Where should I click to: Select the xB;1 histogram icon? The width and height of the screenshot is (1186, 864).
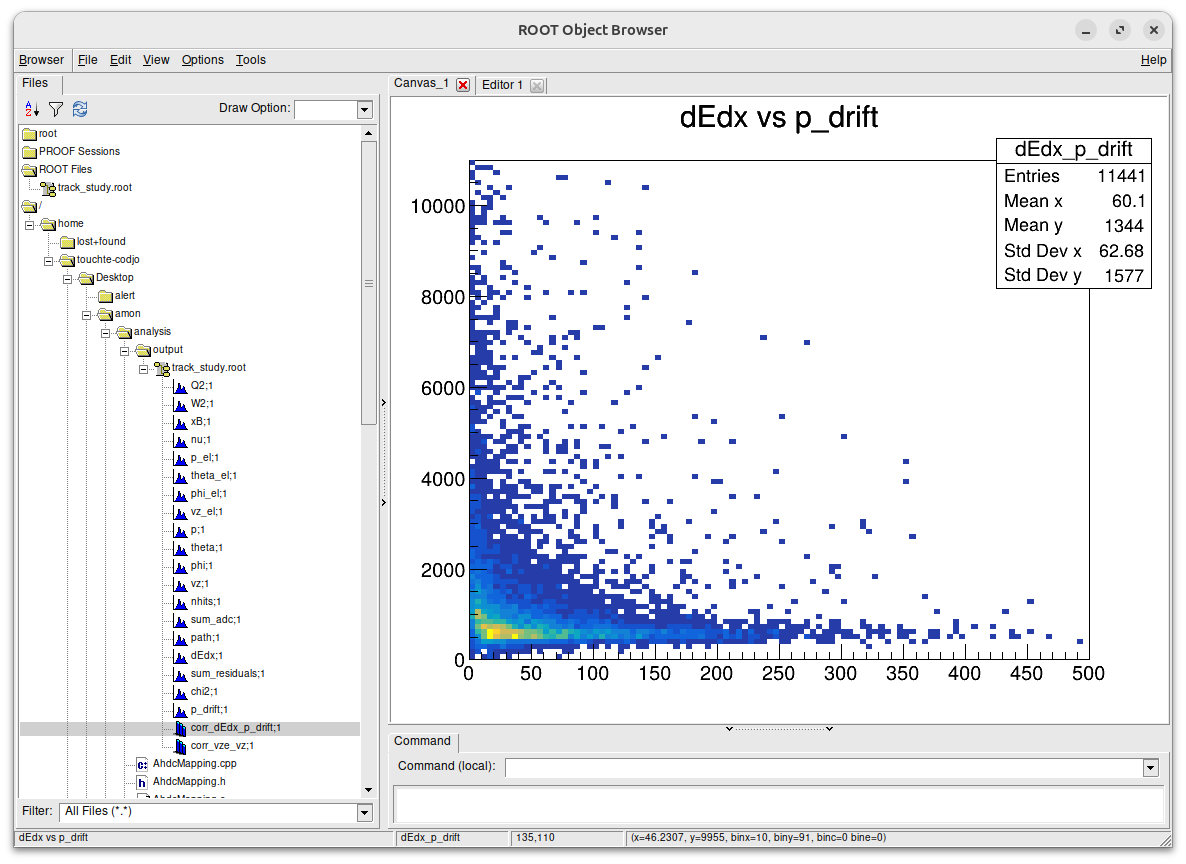[x=181, y=422]
